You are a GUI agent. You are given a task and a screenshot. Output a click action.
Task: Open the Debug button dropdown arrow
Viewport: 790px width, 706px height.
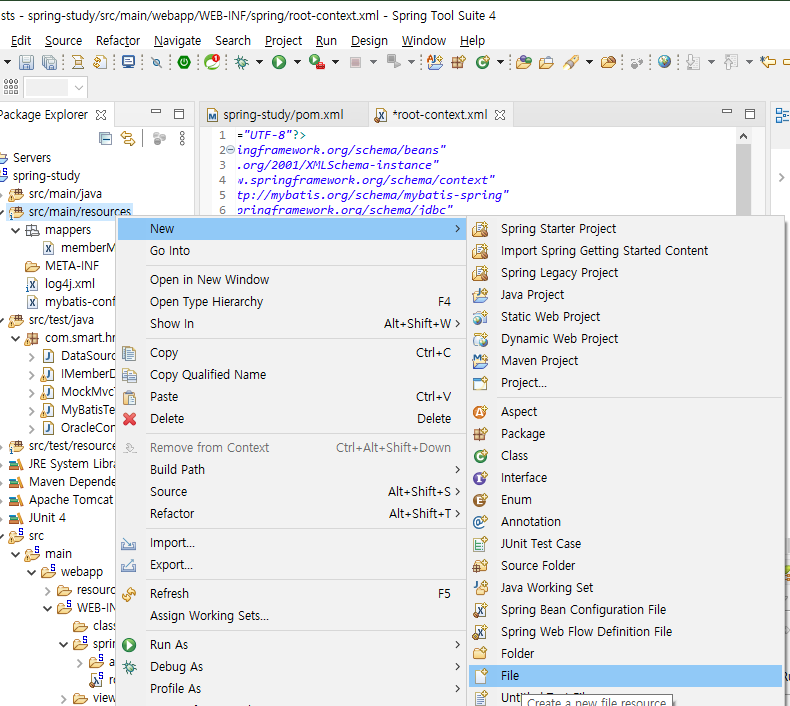coord(259,62)
